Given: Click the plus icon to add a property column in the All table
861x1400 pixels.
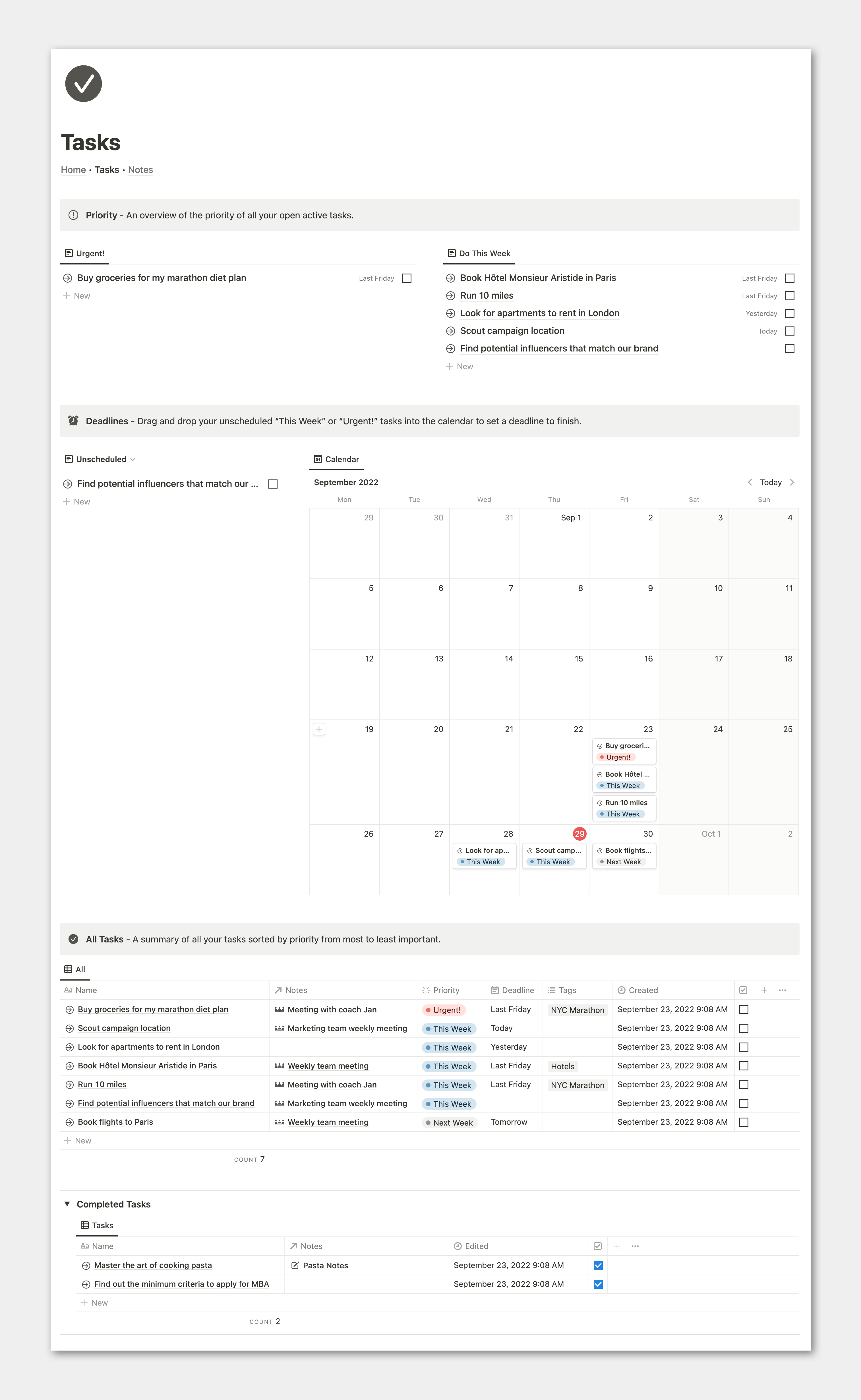Looking at the screenshot, I should pyautogui.click(x=764, y=990).
